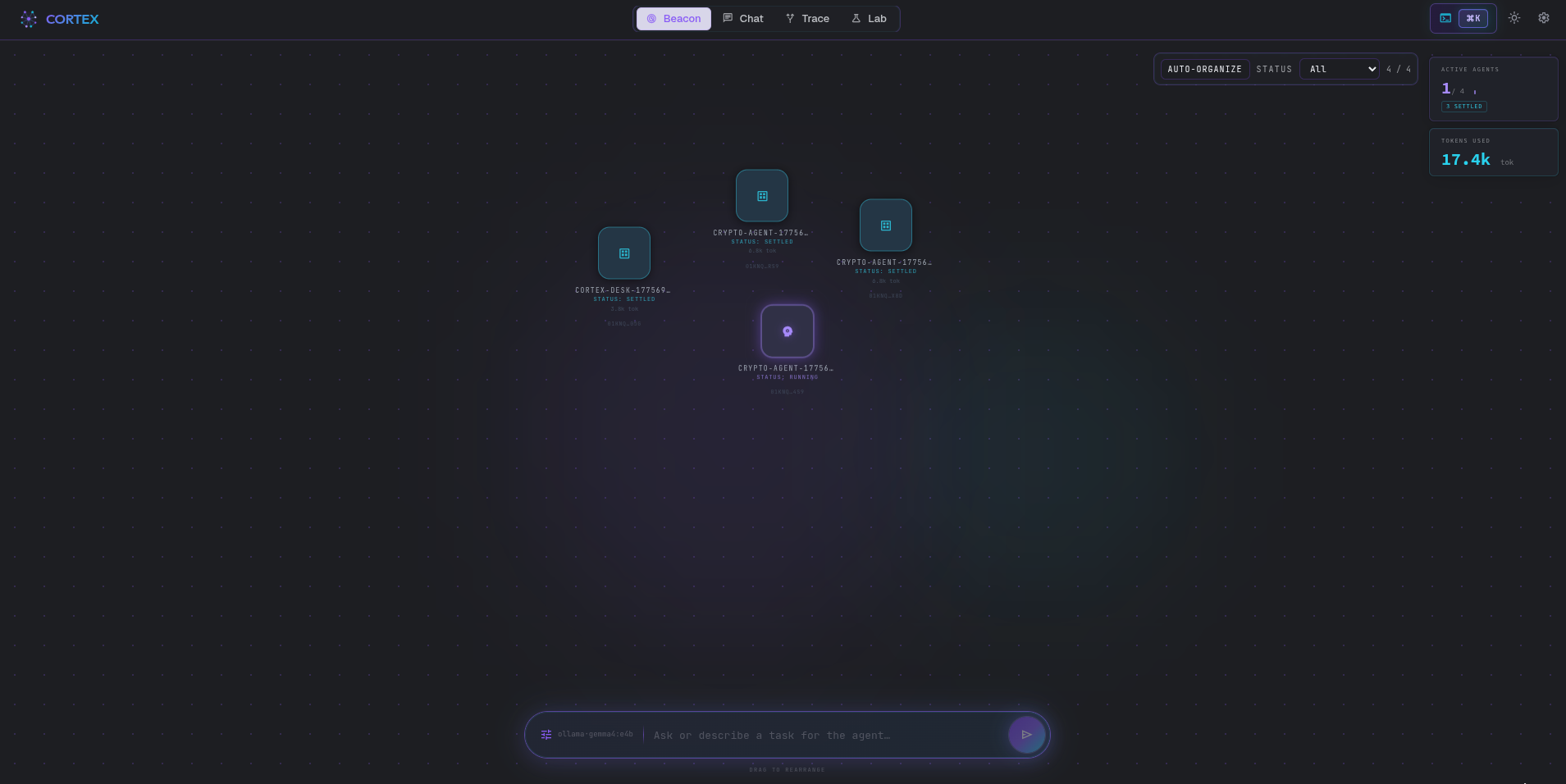Open the model settings sliders icon in prompt bar
The image size is (1566, 784).
point(546,735)
